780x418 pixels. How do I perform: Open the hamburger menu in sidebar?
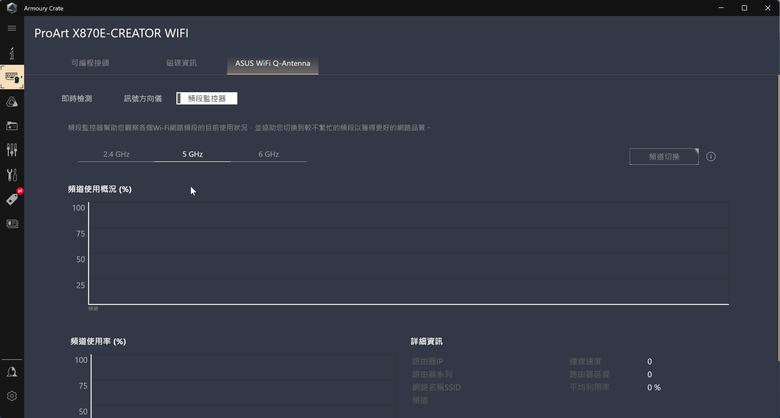(x=11, y=28)
